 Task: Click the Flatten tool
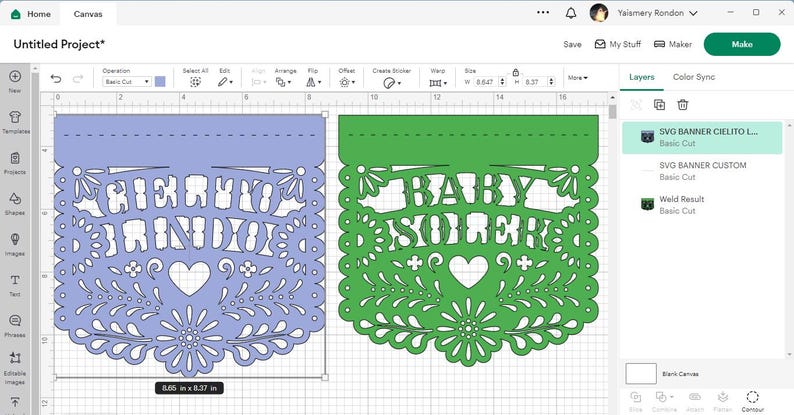point(723,401)
